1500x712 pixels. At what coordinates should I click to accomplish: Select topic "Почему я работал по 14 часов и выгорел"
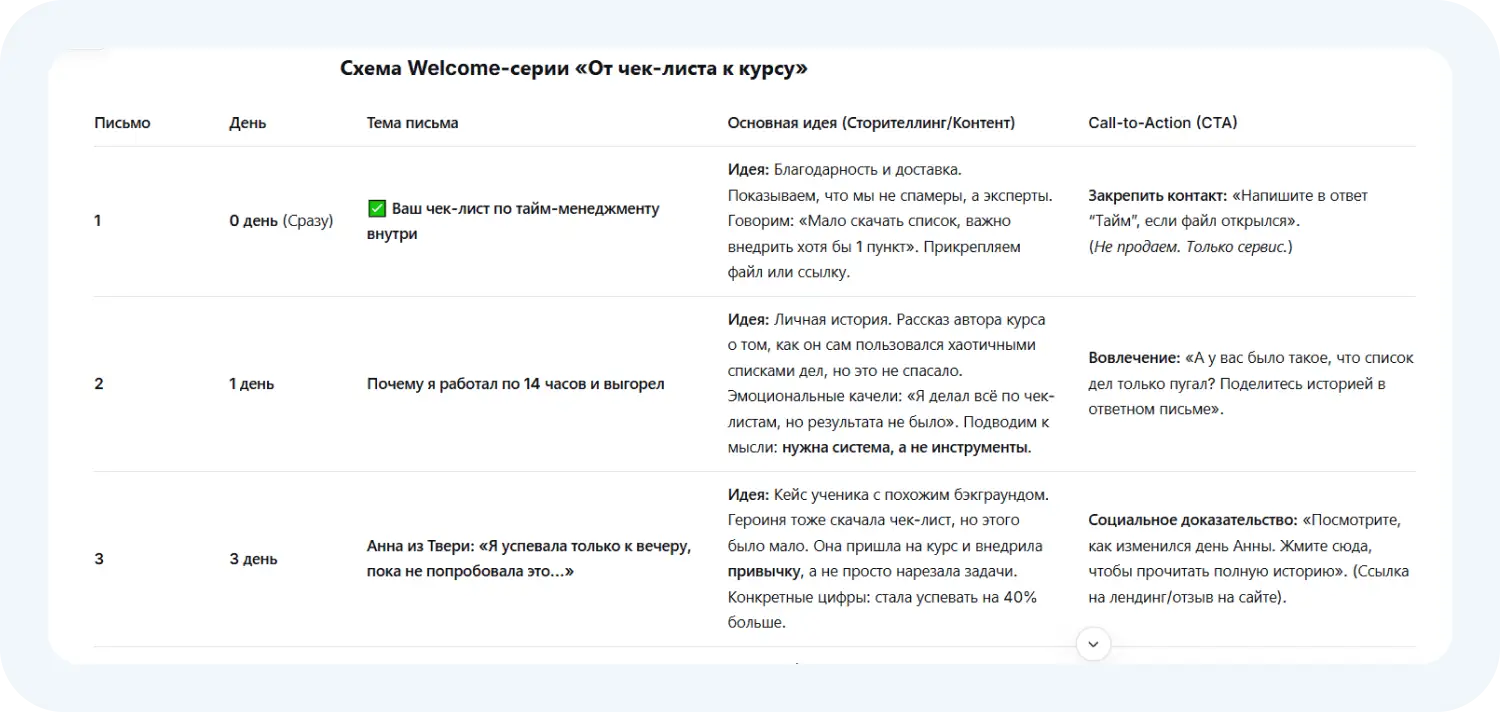pos(516,383)
